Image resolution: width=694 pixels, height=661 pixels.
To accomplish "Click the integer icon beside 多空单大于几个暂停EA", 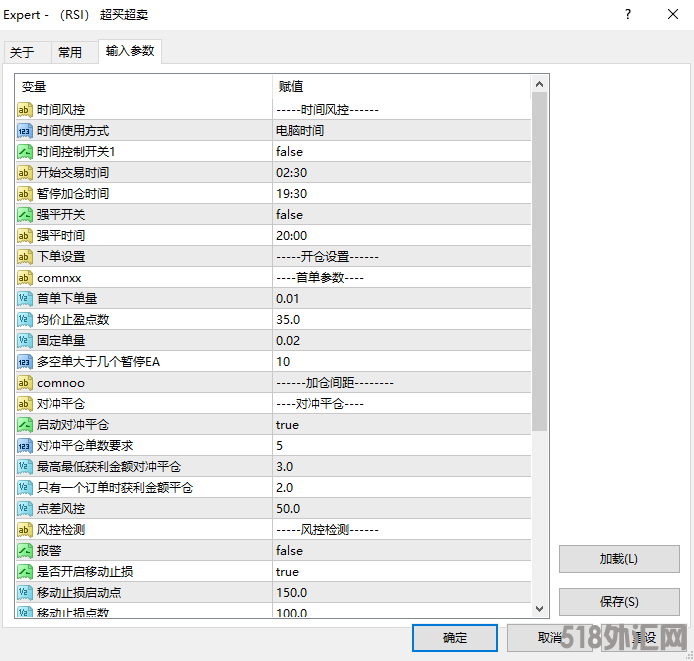I will [x=25, y=362].
